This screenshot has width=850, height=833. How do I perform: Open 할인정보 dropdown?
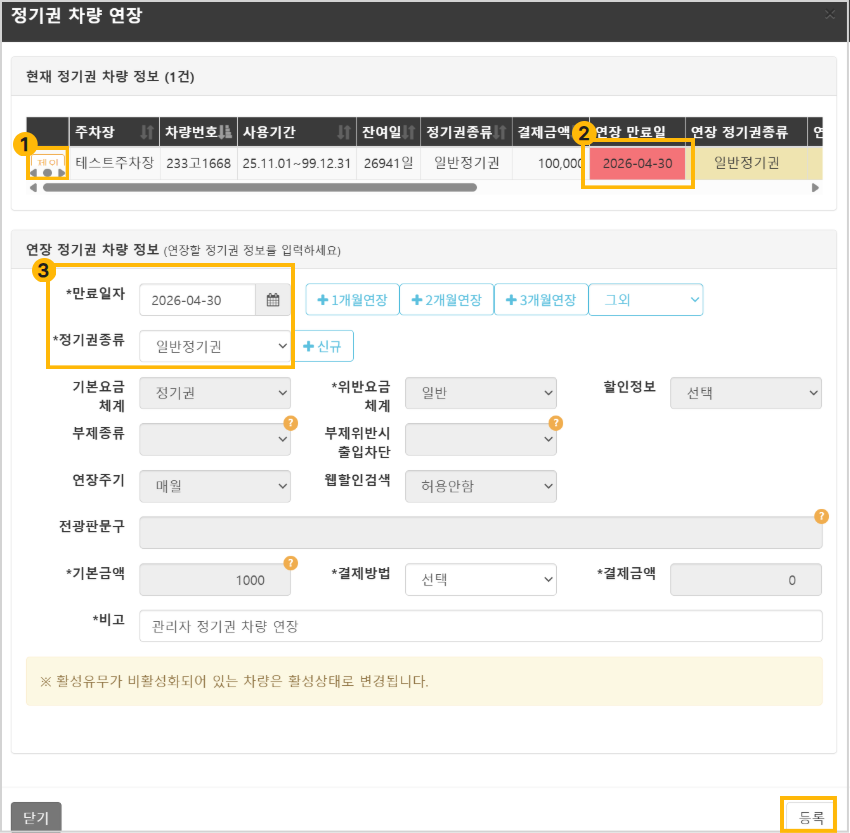pos(745,393)
